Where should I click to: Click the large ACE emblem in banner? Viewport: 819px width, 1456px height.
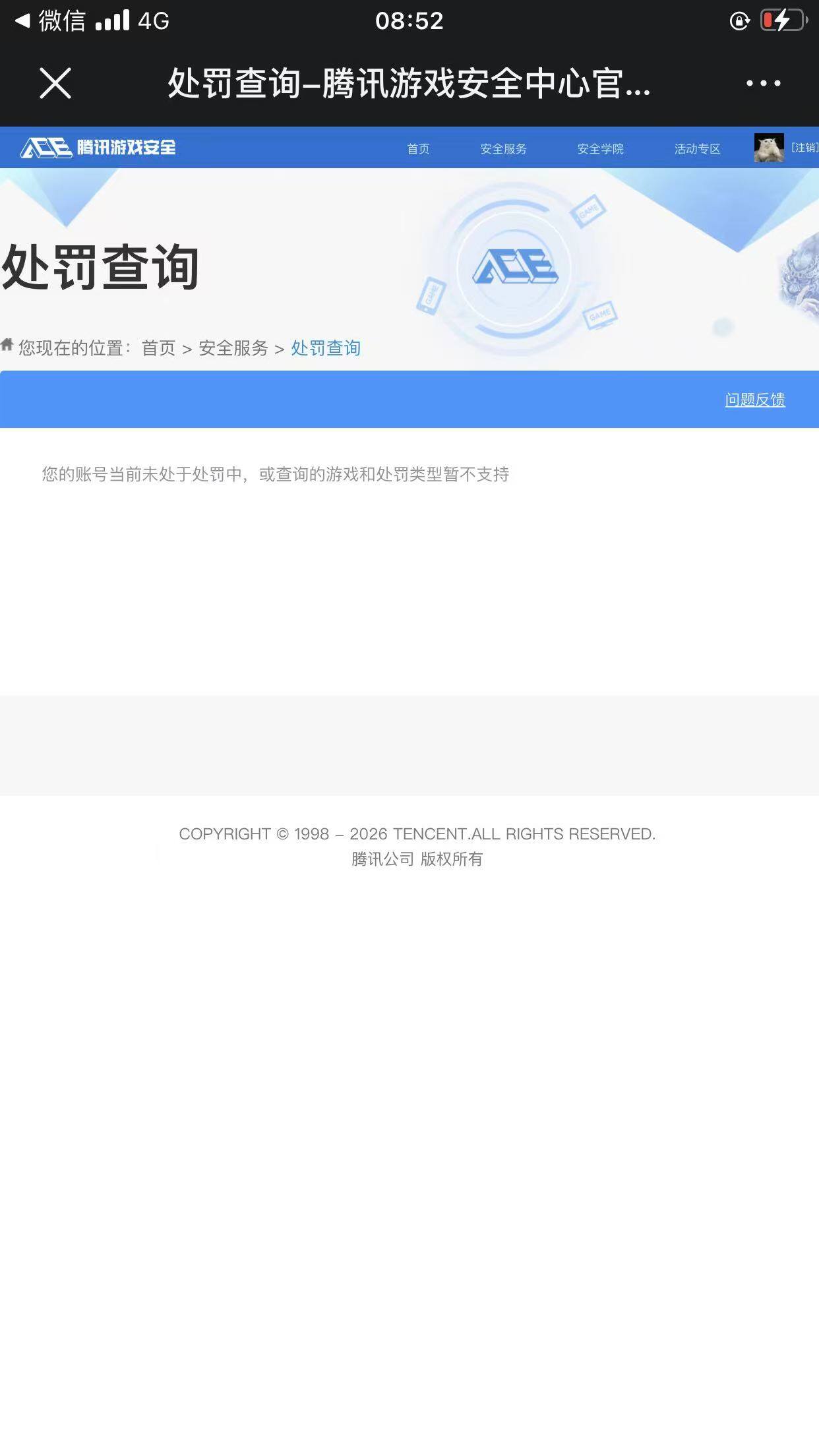point(515,266)
